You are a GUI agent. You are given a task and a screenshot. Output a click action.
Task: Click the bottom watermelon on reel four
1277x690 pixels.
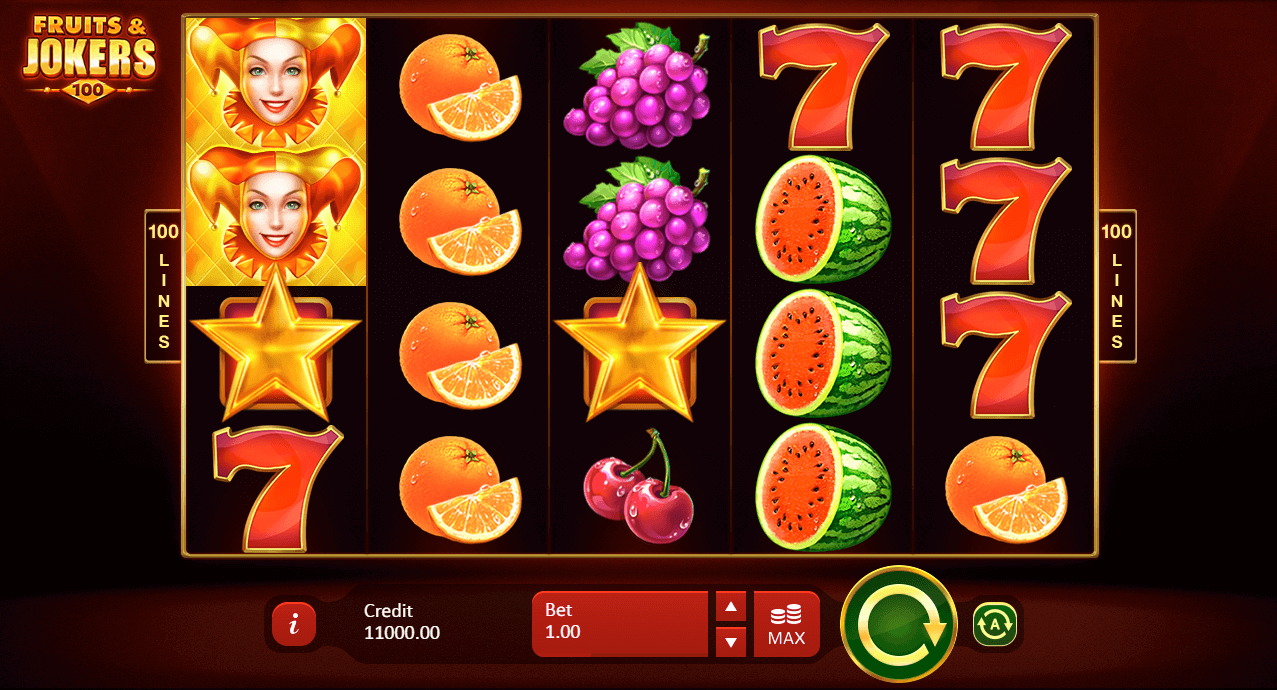(x=823, y=488)
